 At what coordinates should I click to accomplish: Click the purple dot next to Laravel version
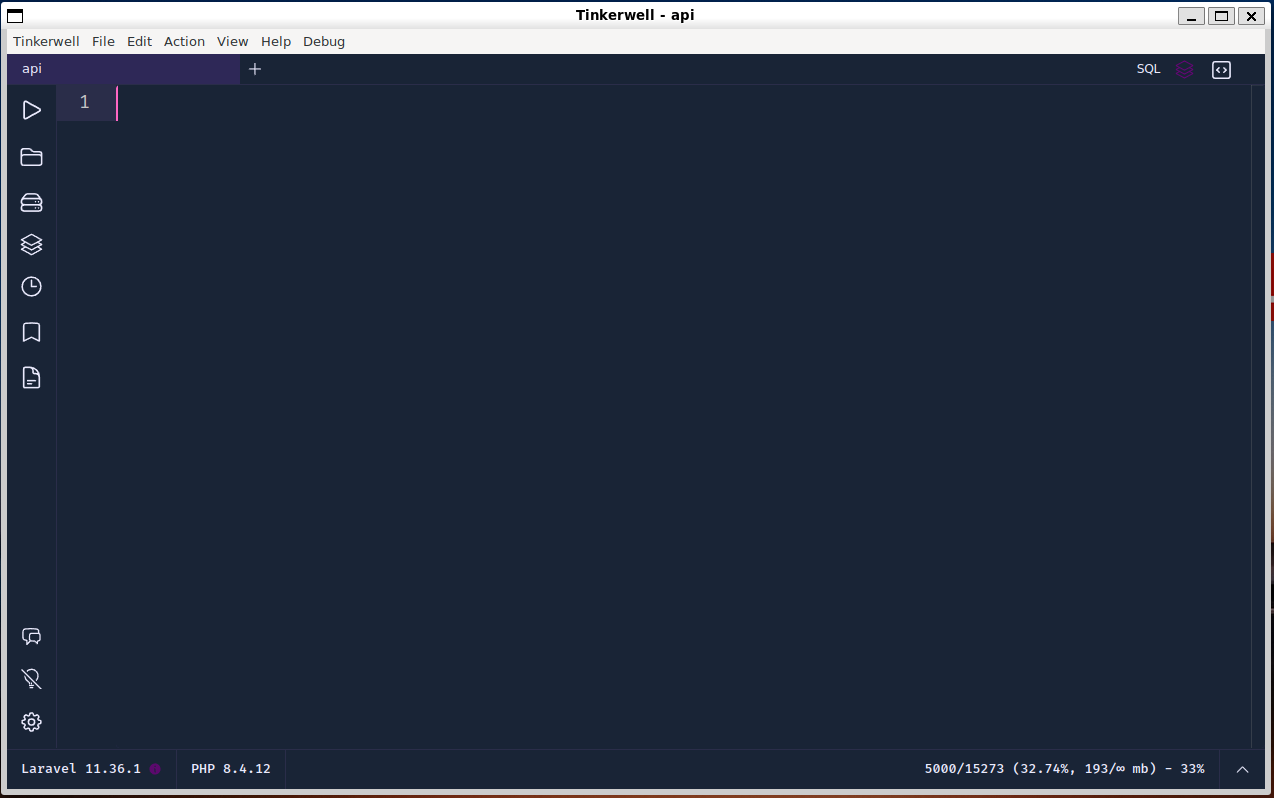[x=155, y=769]
